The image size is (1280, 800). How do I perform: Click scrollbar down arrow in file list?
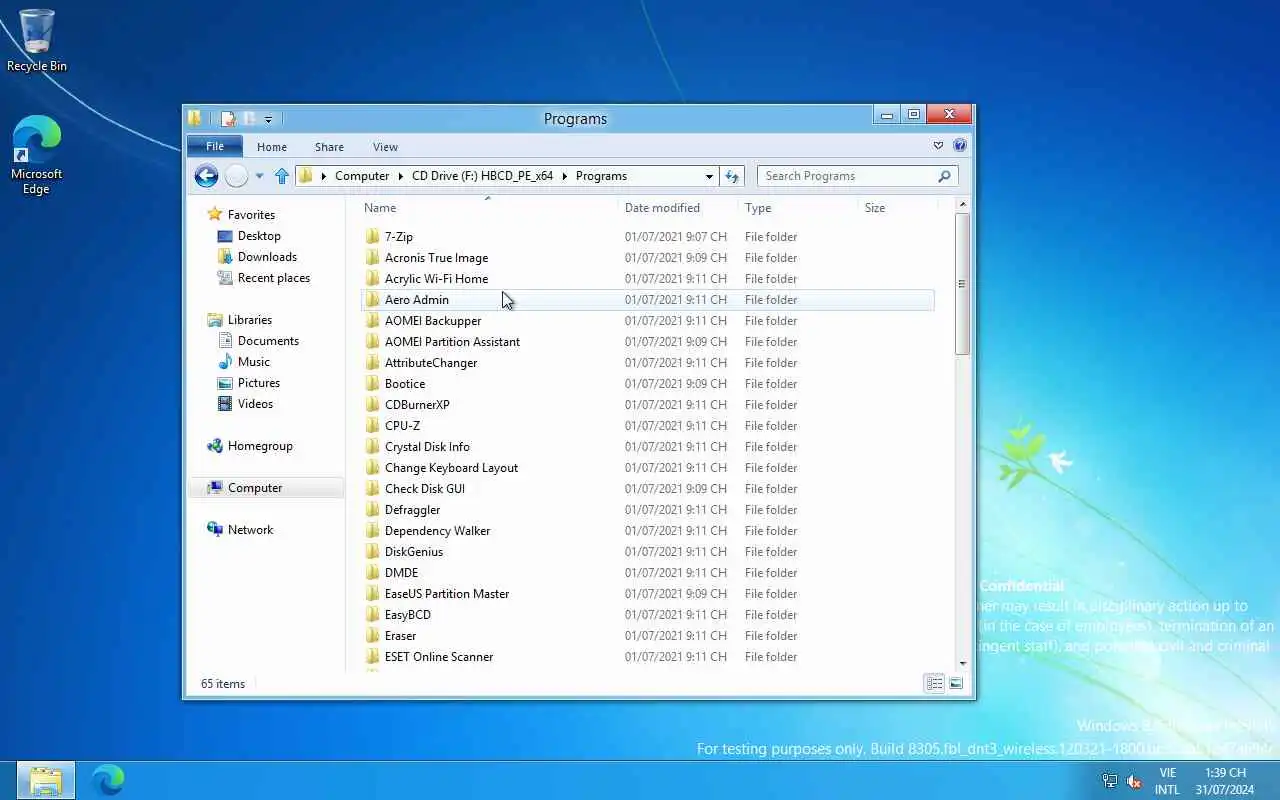(963, 662)
